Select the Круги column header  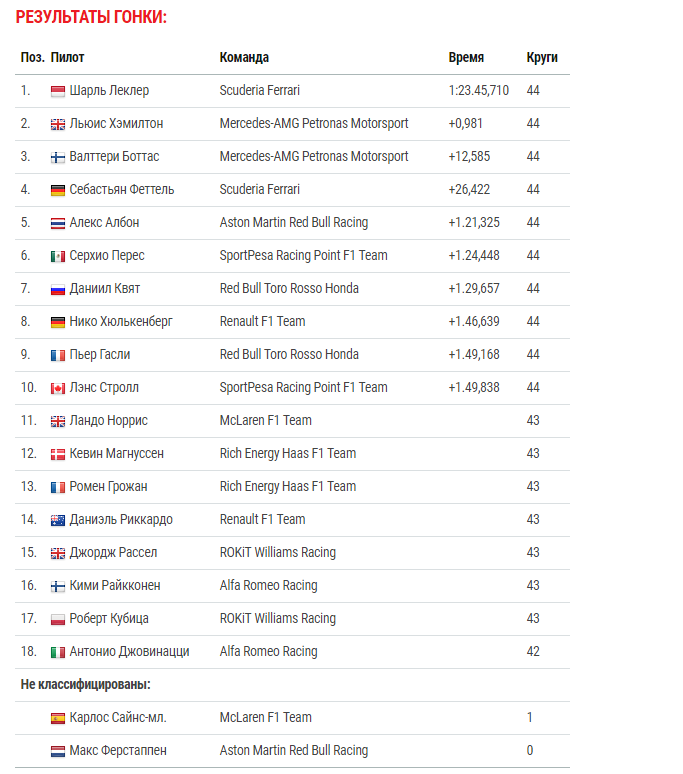coord(542,58)
